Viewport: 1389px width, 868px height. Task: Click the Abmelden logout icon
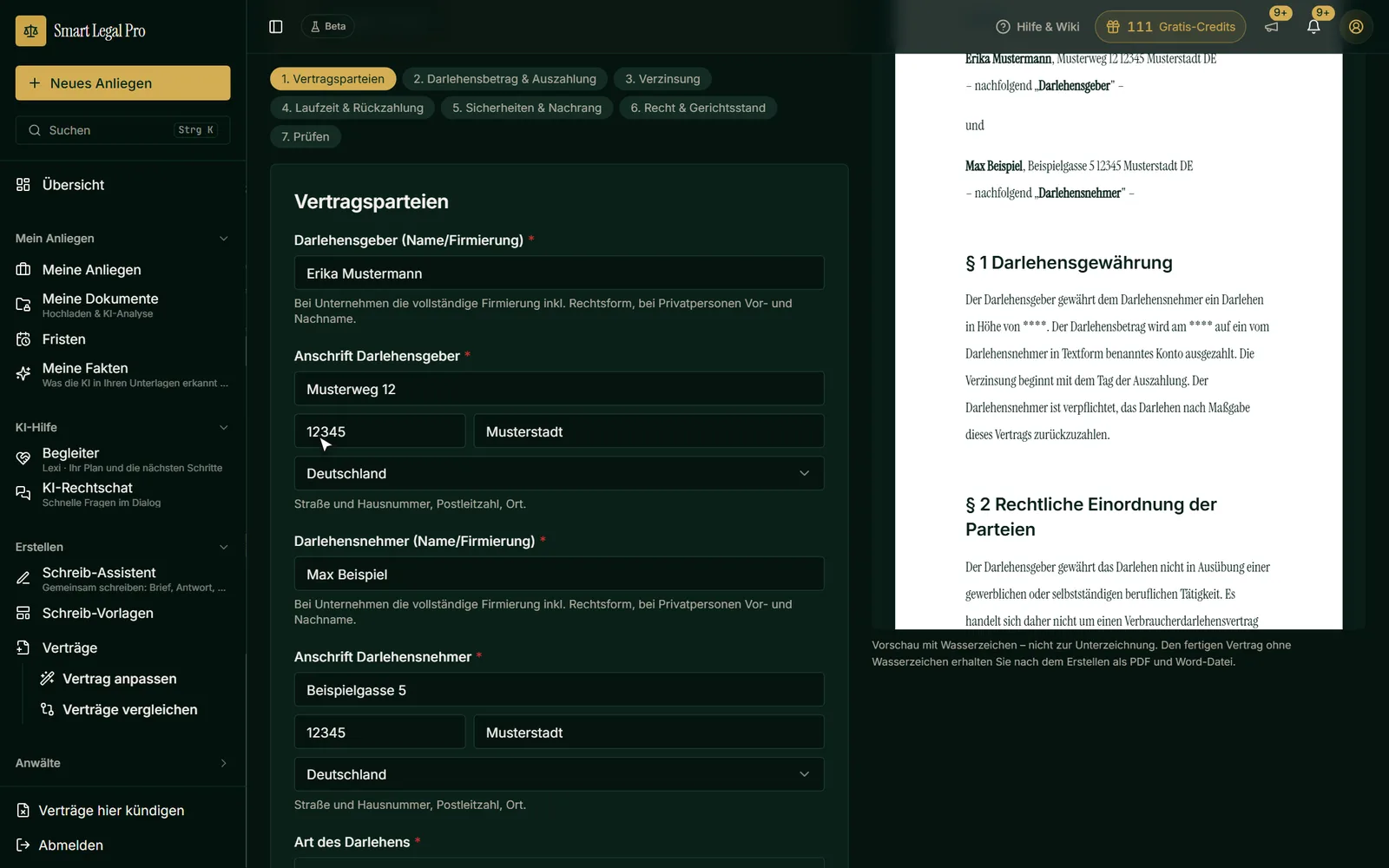pyautogui.click(x=23, y=845)
